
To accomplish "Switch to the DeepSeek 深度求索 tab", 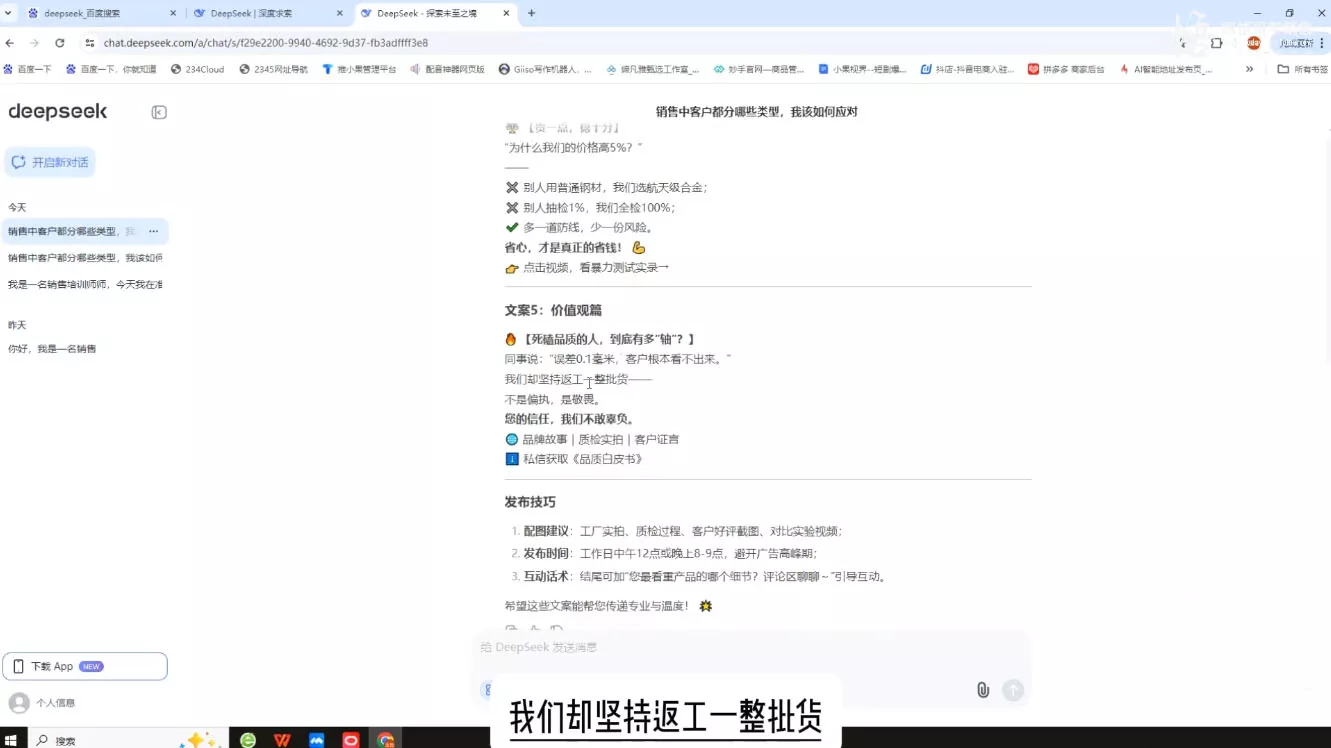I will coord(263,14).
